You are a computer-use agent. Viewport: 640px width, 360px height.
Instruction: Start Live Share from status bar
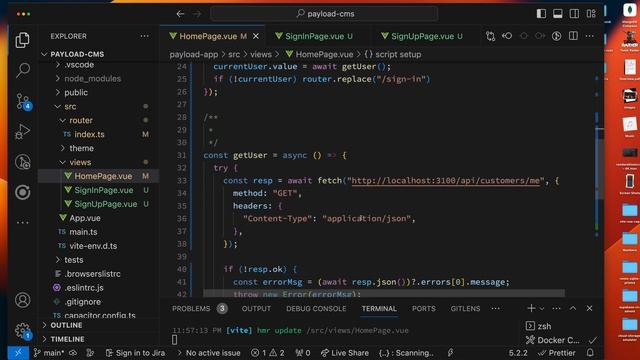click(x=345, y=353)
